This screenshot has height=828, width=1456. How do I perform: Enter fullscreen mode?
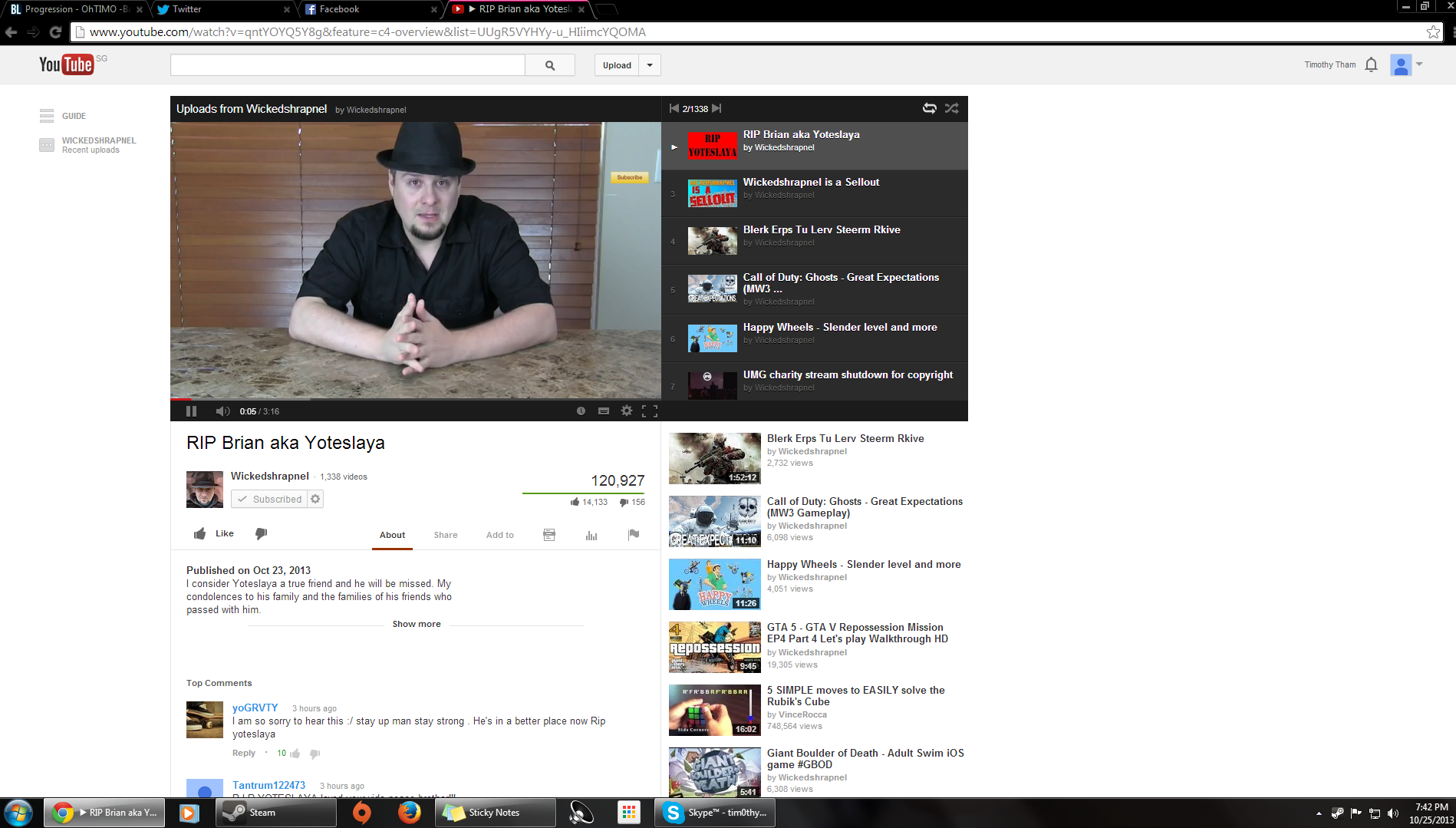(650, 411)
